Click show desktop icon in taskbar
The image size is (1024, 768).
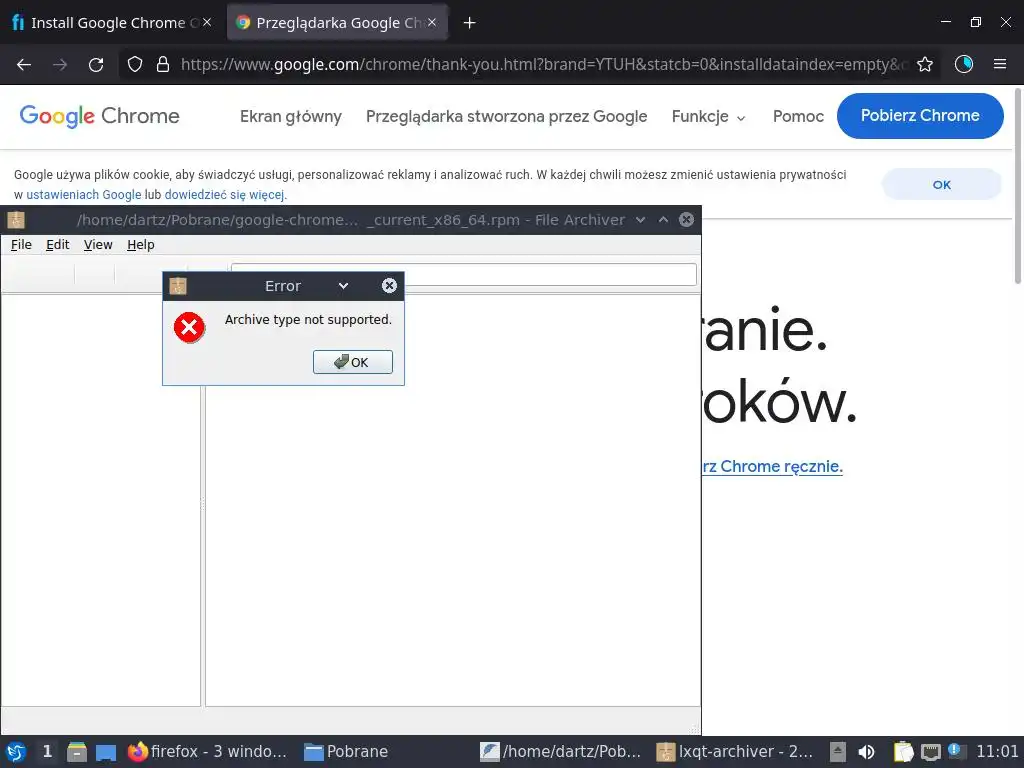pos(106,752)
